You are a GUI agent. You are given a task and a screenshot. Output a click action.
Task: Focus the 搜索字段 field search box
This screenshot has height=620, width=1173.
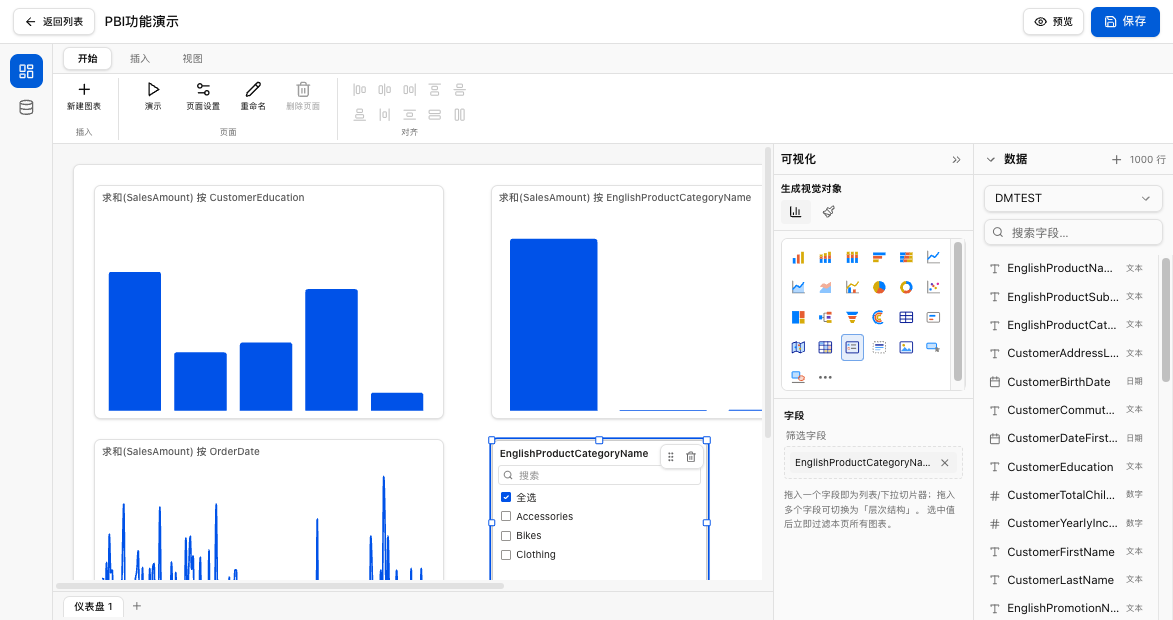coord(1073,233)
